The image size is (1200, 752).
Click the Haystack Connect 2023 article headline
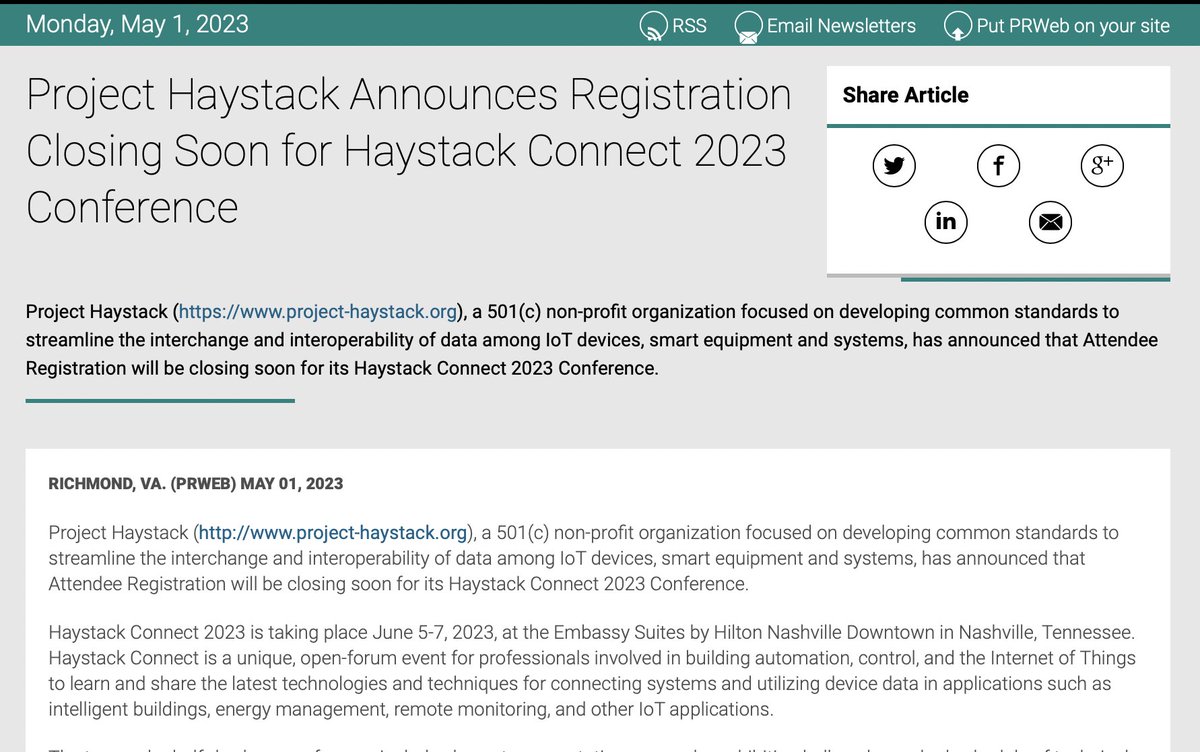coord(409,151)
